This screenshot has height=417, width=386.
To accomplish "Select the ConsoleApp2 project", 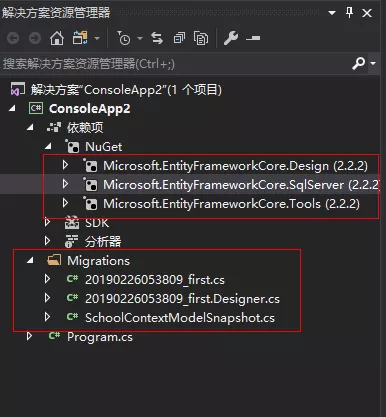I will [90, 109].
